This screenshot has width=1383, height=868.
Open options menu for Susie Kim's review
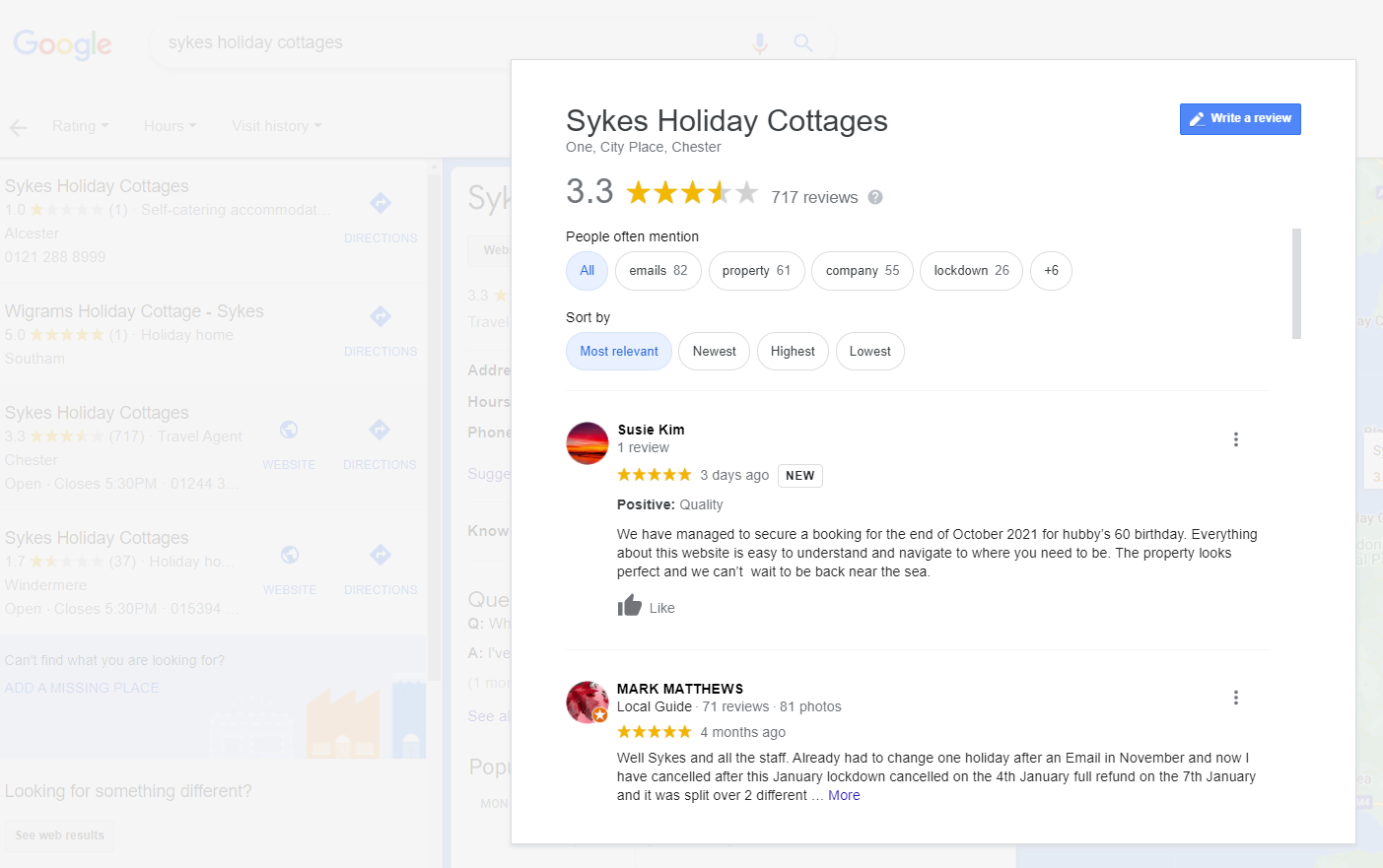coord(1235,439)
